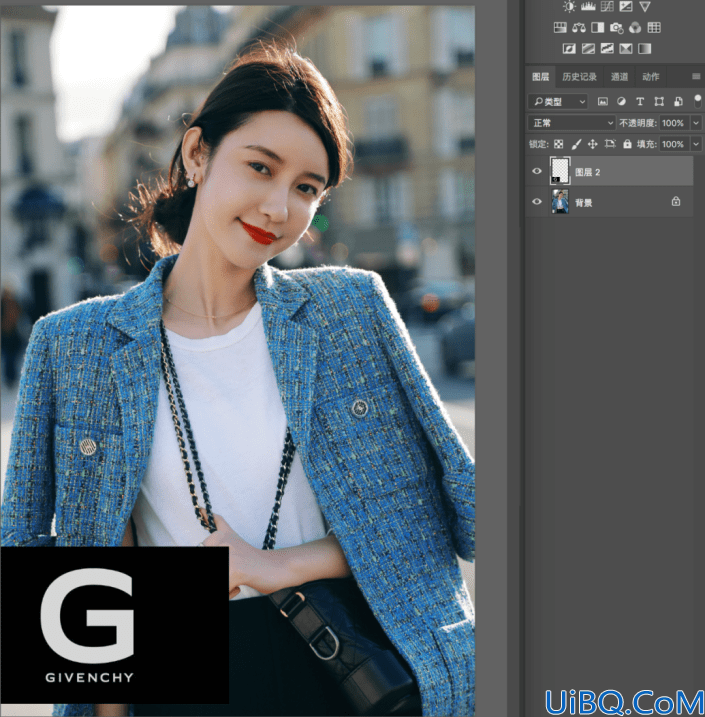
Task: Switch to 通道 tab
Action: (x=620, y=77)
